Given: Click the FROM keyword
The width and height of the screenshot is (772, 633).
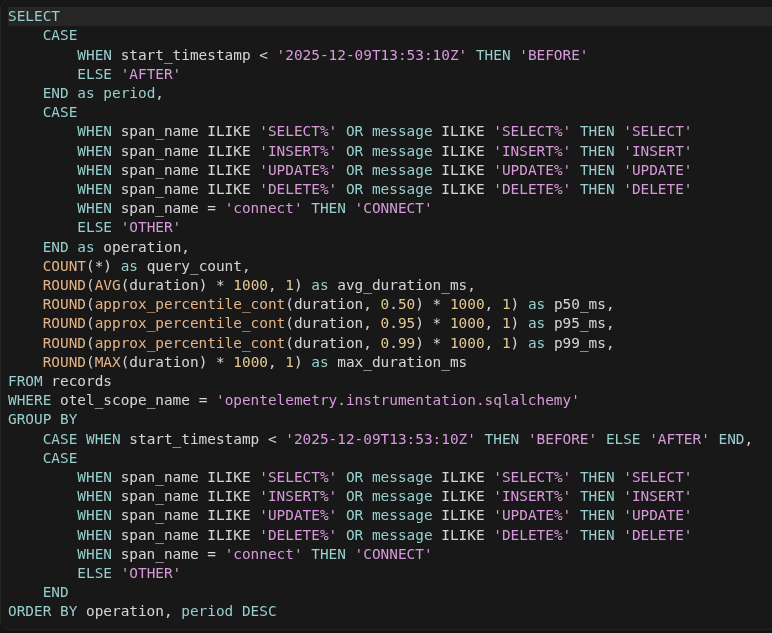Looking at the screenshot, I should point(25,381).
